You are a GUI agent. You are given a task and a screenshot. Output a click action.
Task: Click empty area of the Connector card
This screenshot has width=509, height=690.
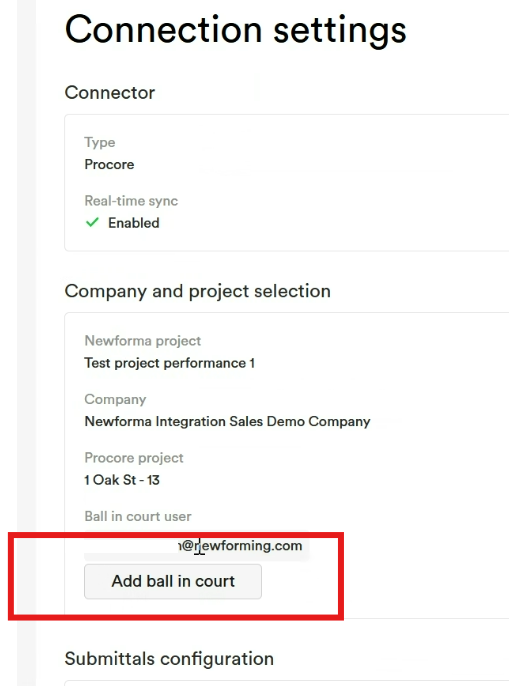330,183
